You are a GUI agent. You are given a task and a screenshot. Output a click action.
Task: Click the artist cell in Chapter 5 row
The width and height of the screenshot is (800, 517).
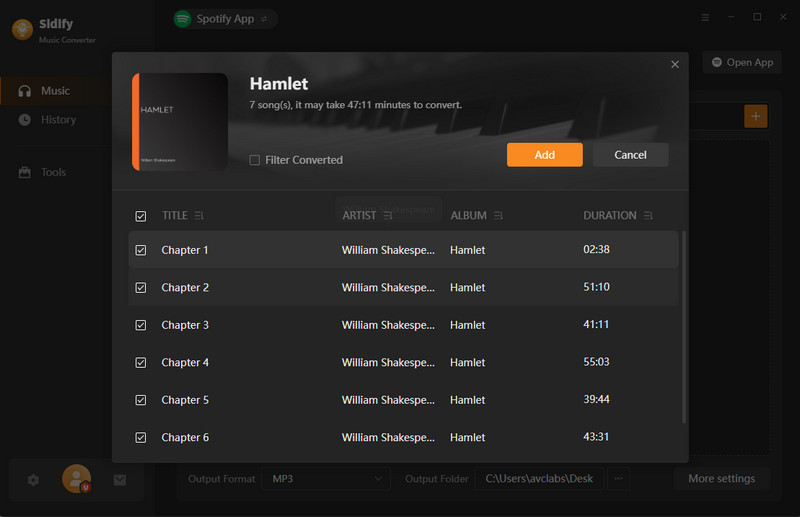pos(388,400)
